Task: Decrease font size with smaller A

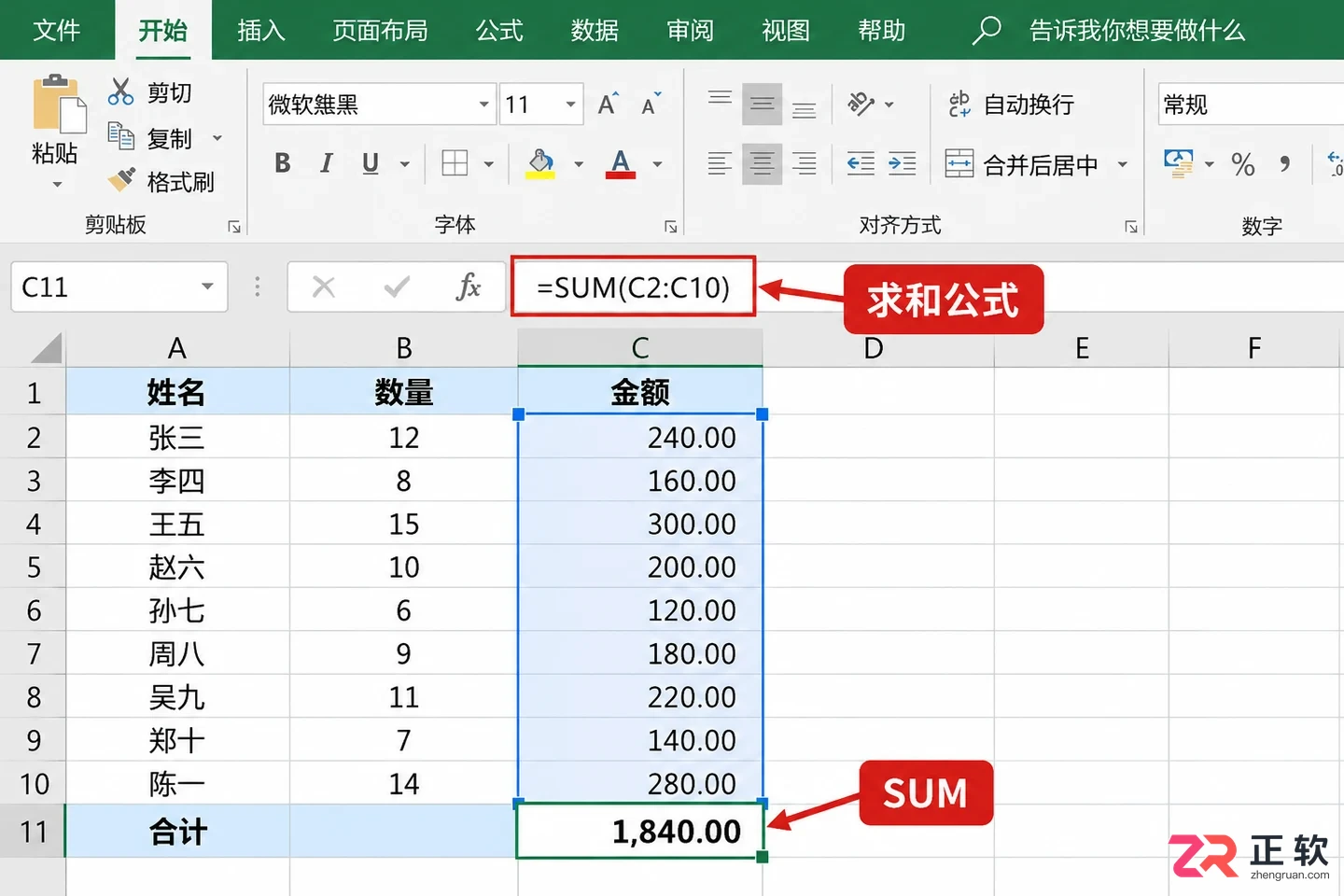Action: [651, 104]
